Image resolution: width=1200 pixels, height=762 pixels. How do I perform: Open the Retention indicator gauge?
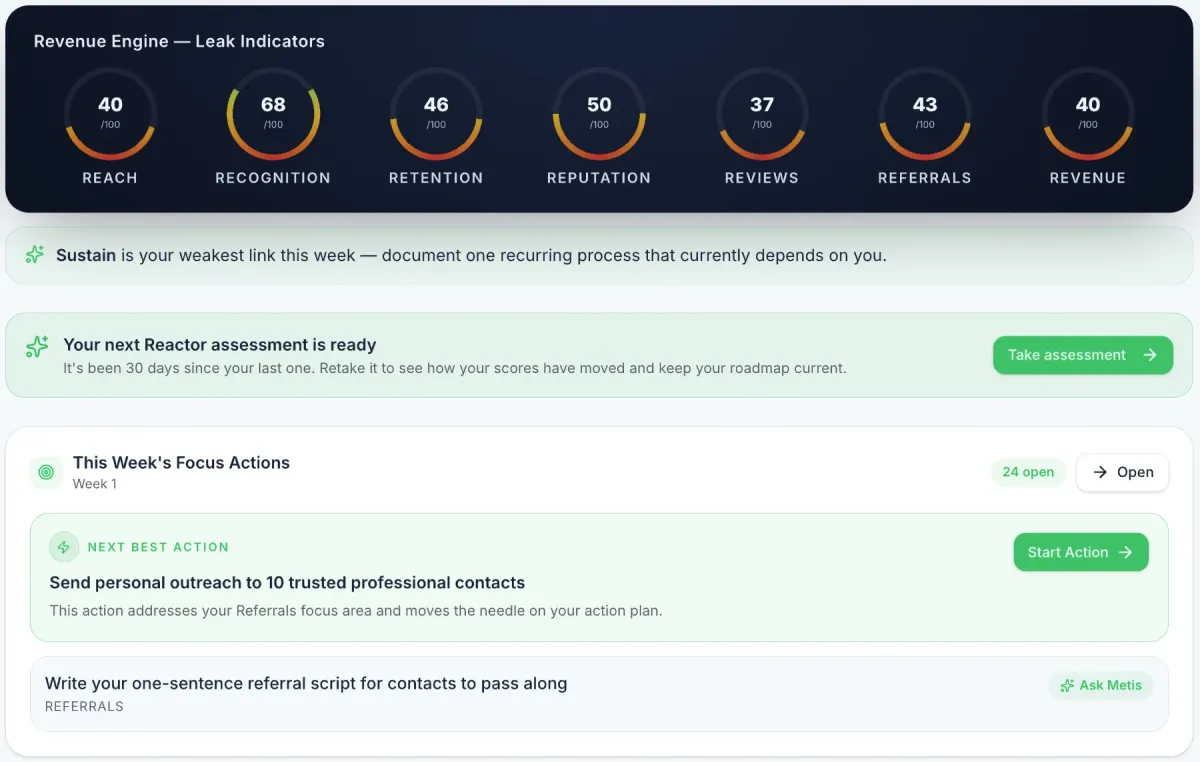click(436, 114)
